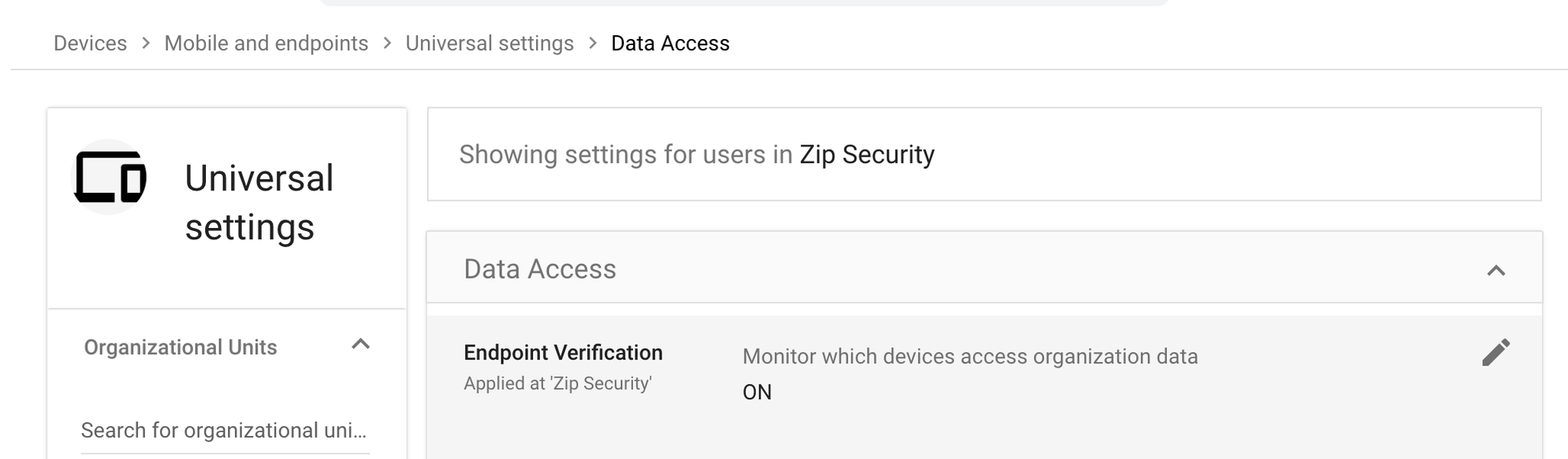Click the pencil edit icon for Endpoint Verification
1568x459 pixels.
click(1495, 353)
